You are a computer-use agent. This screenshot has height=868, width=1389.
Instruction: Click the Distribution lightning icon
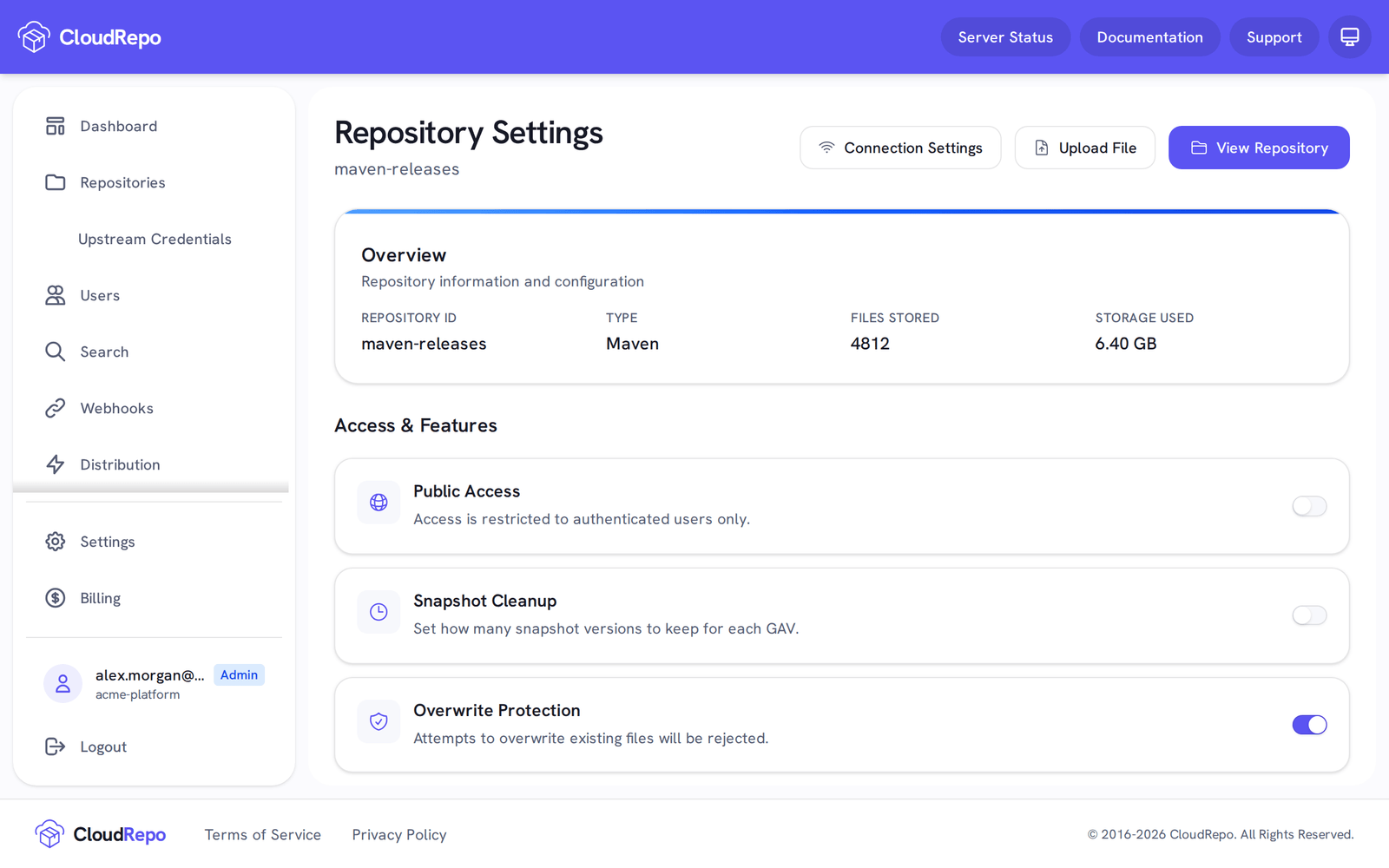[56, 465]
